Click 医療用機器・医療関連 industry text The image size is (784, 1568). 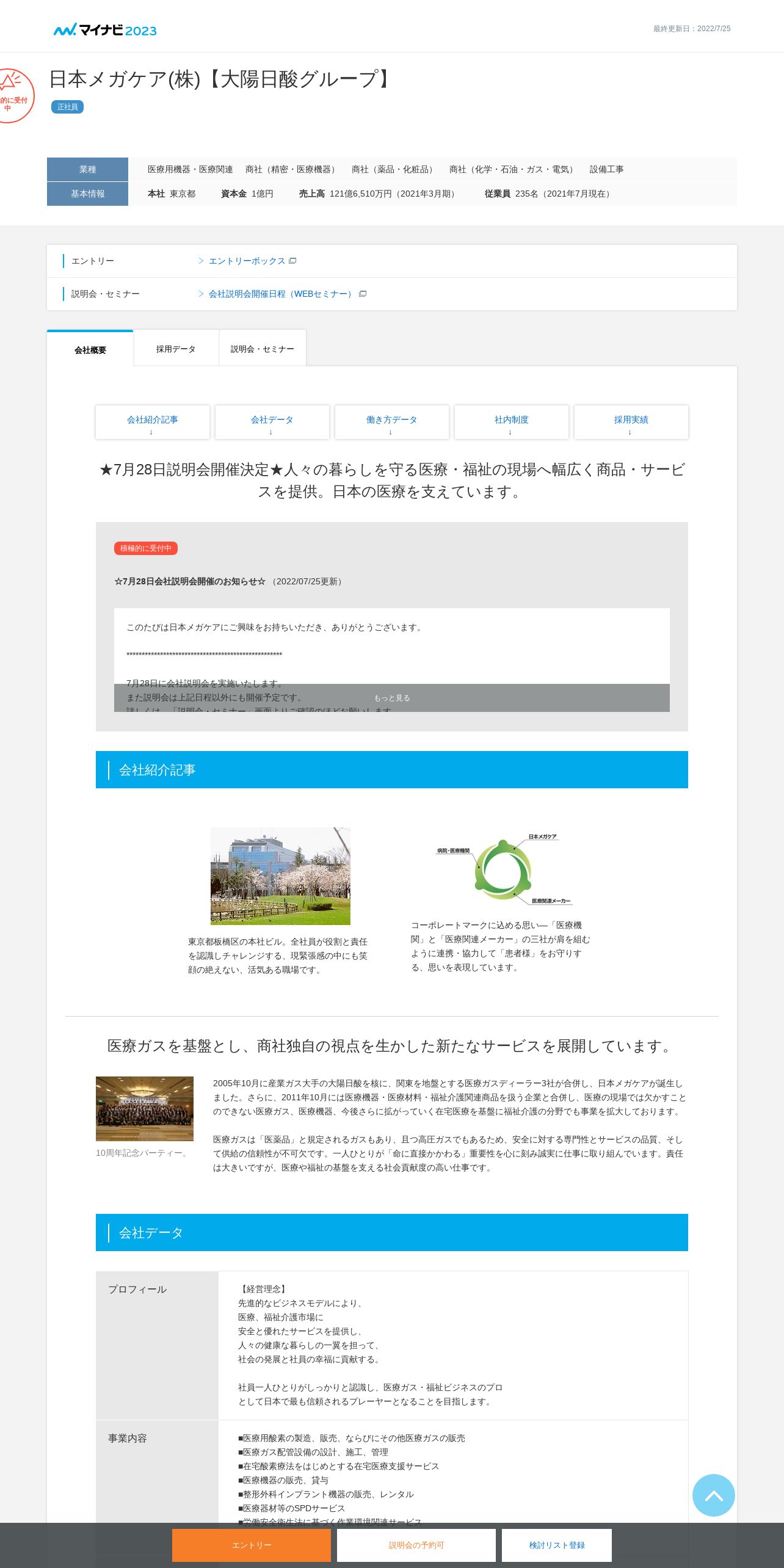191,169
